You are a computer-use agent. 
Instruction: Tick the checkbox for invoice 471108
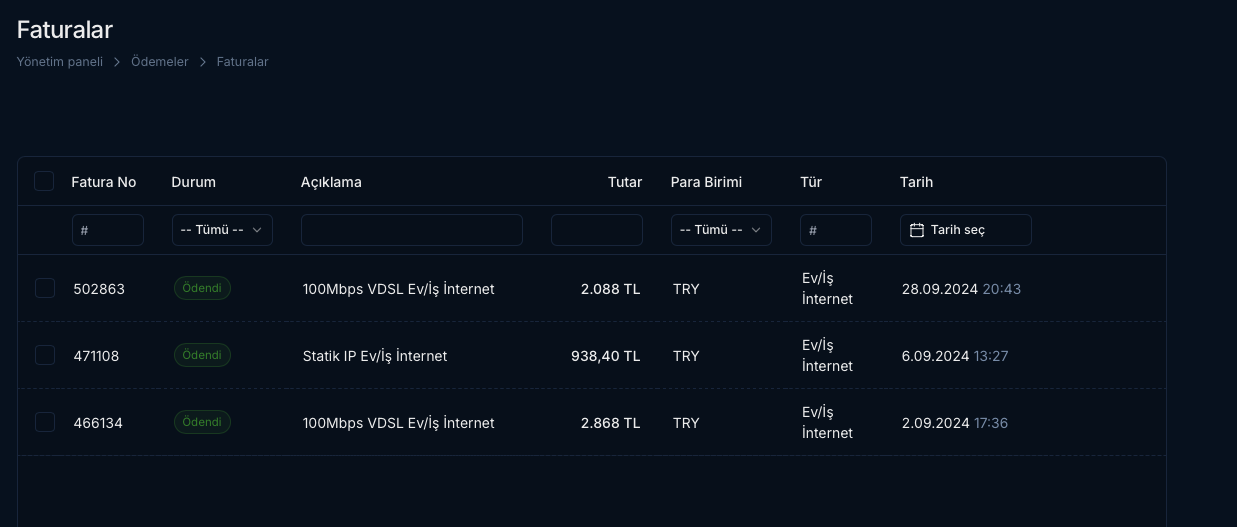coord(45,355)
